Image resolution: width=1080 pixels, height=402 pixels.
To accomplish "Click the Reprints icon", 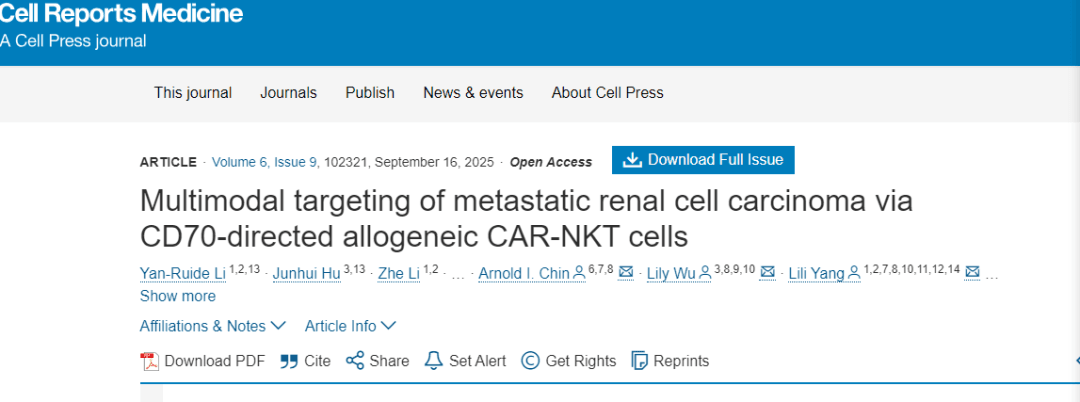I will click(640, 361).
